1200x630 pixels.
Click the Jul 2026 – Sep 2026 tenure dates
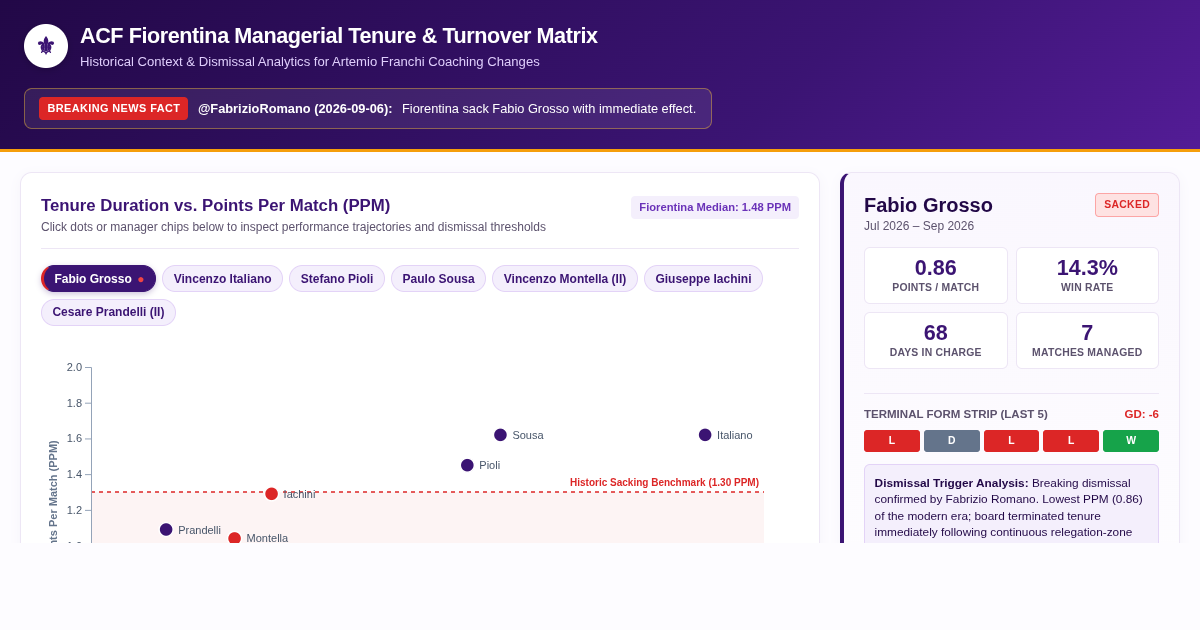[919, 226]
